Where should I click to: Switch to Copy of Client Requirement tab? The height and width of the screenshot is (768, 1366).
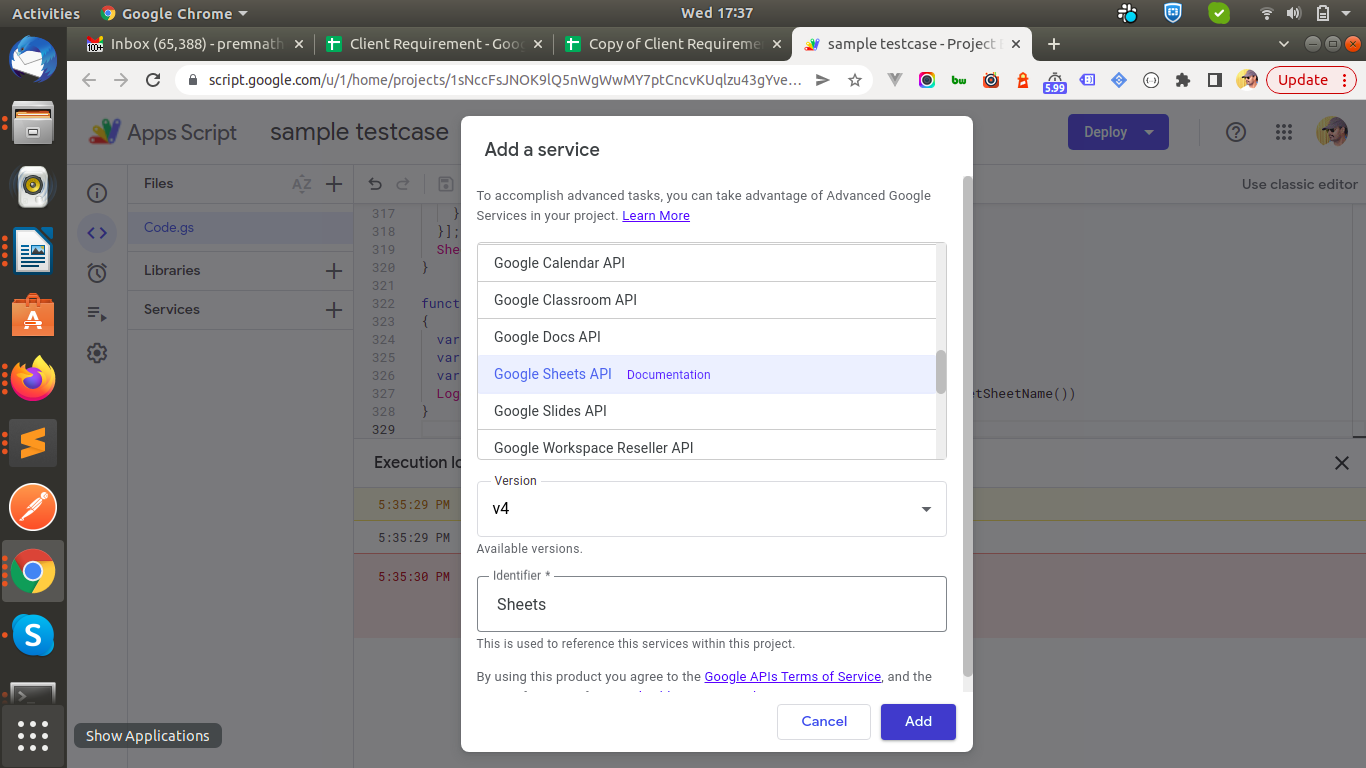click(674, 44)
